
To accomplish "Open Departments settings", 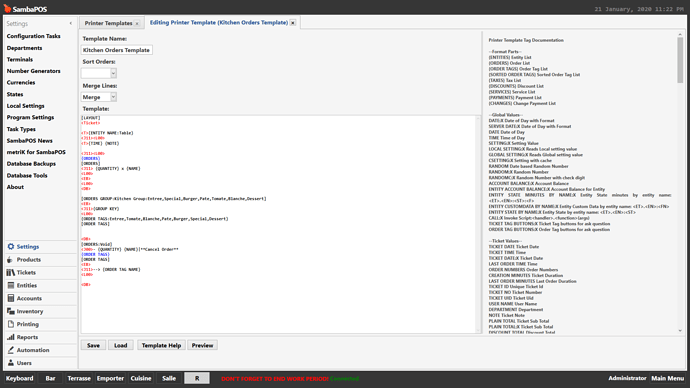I will click(x=25, y=48).
